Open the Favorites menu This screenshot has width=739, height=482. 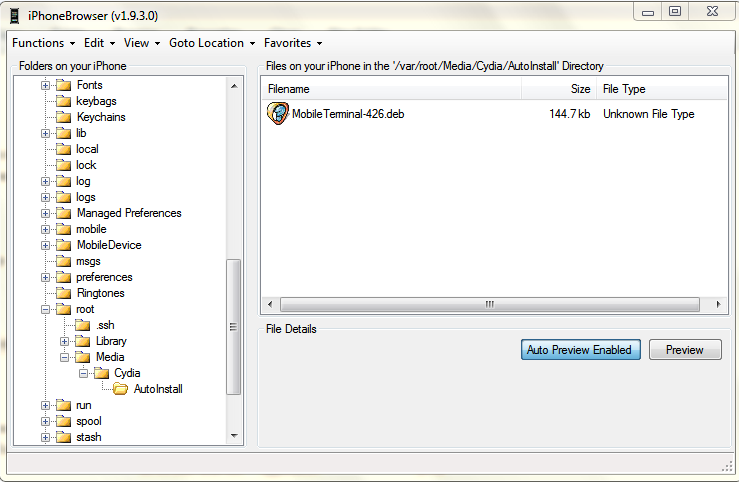coord(293,43)
